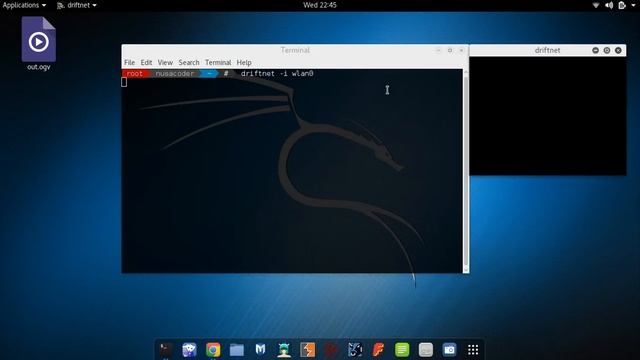Click the light gray icon beside the camera

coord(426,350)
